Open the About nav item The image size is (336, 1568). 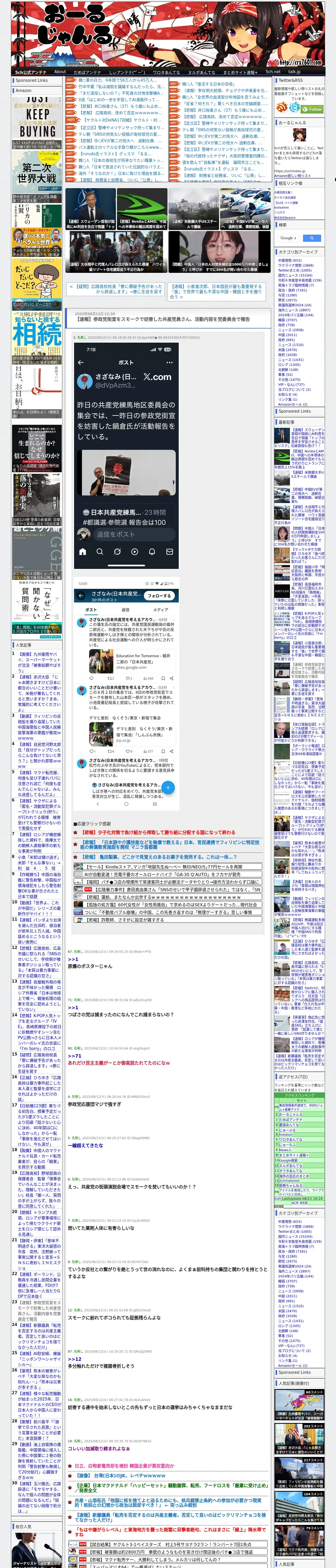60,72
